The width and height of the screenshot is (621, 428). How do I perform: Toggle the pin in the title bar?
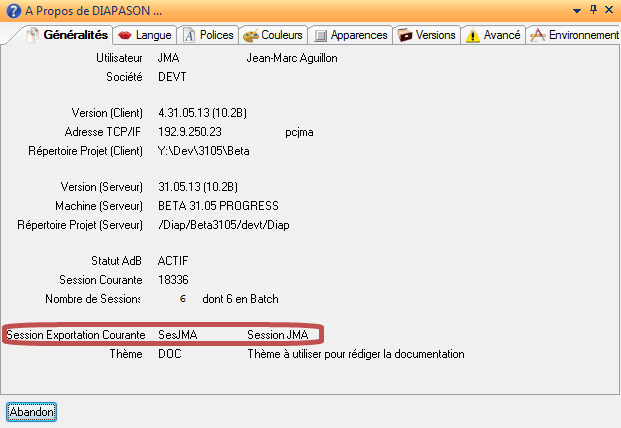pos(593,9)
